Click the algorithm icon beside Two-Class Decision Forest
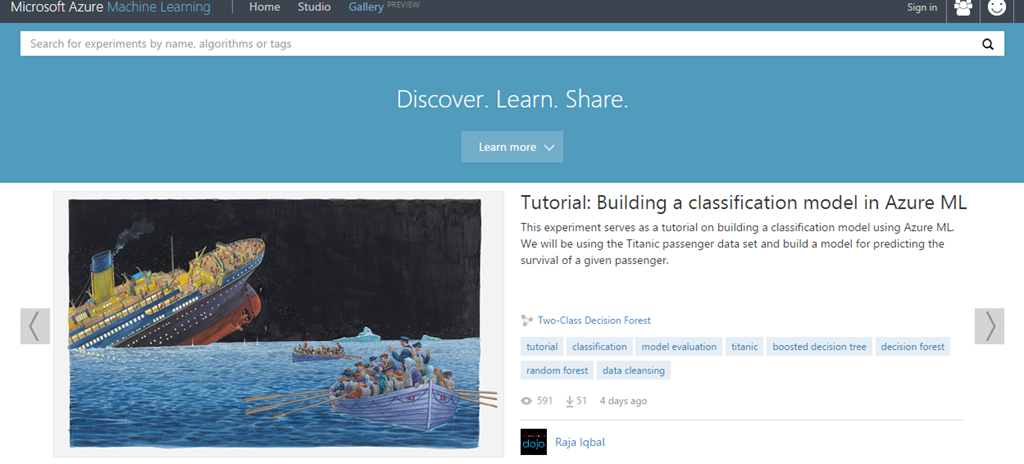This screenshot has height=464, width=1024. click(x=527, y=320)
